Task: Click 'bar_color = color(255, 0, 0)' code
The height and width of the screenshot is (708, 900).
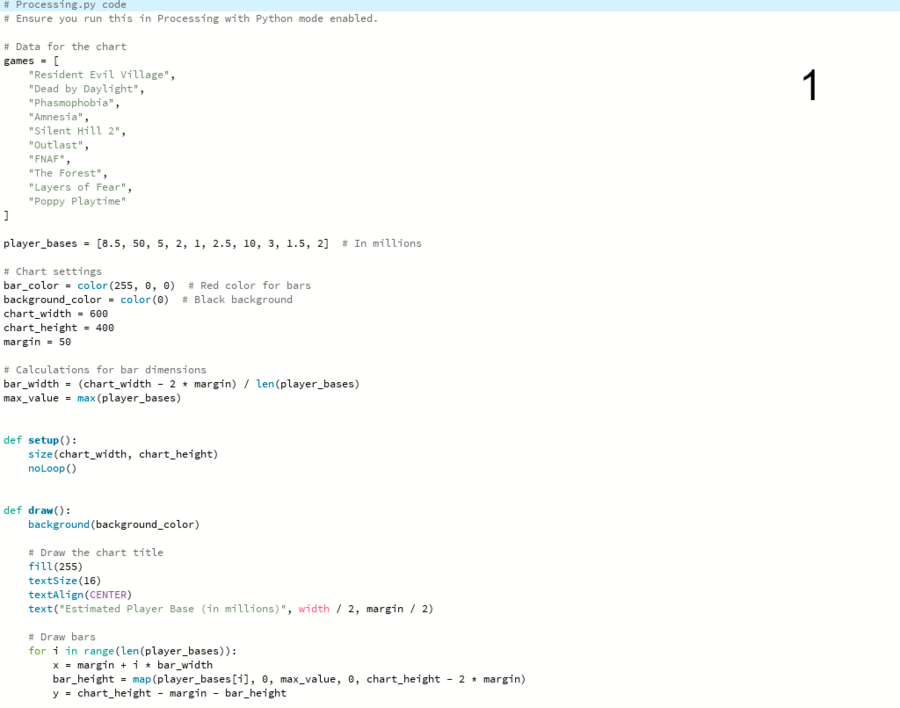Action: pos(89,285)
